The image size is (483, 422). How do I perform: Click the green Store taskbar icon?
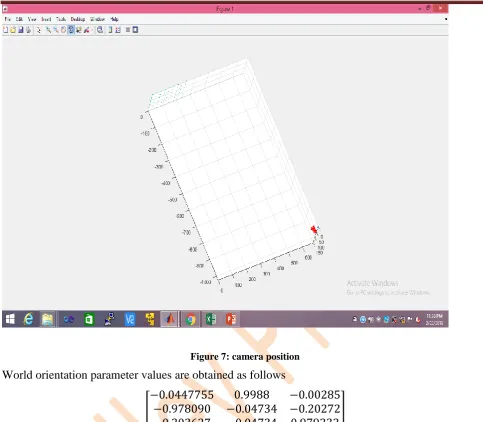(89, 319)
